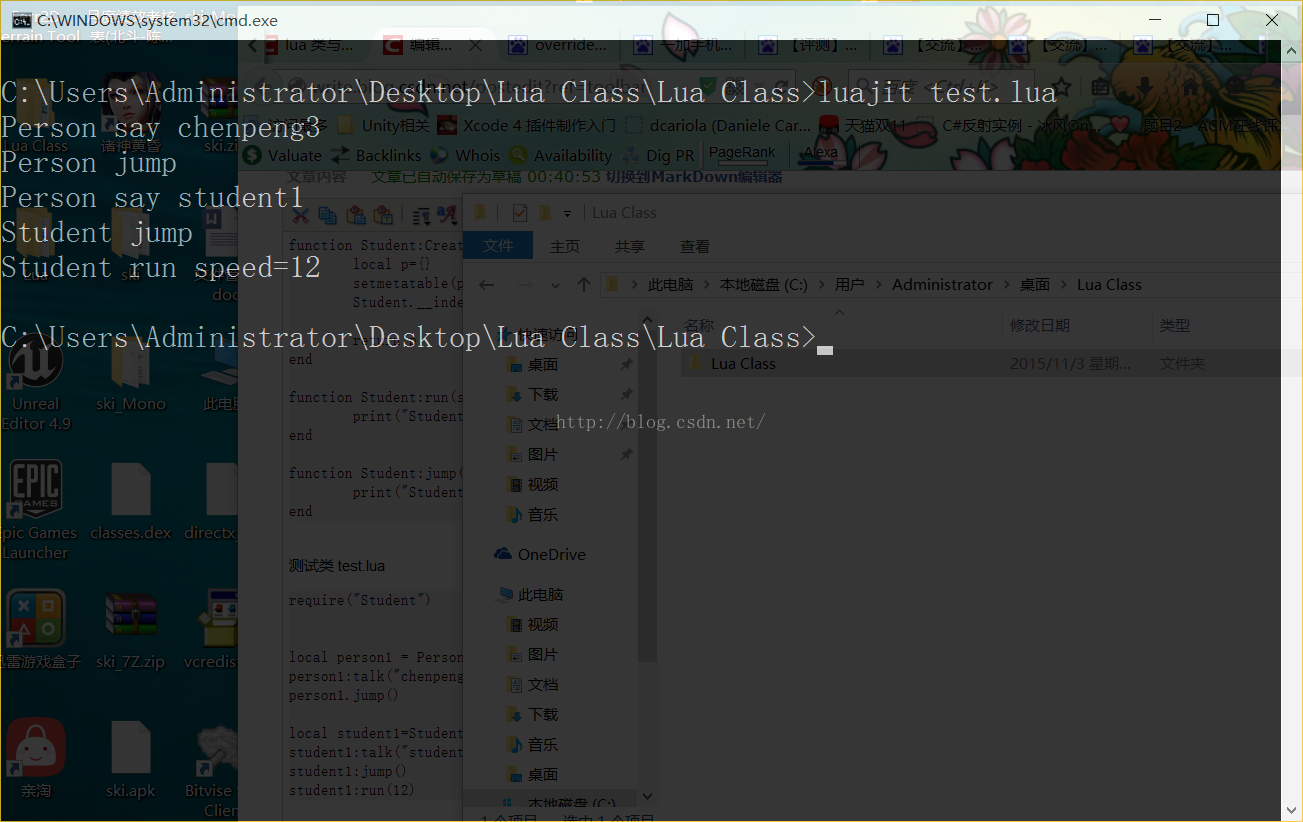Click Copy icon in blog editor toolbar

coord(327,214)
